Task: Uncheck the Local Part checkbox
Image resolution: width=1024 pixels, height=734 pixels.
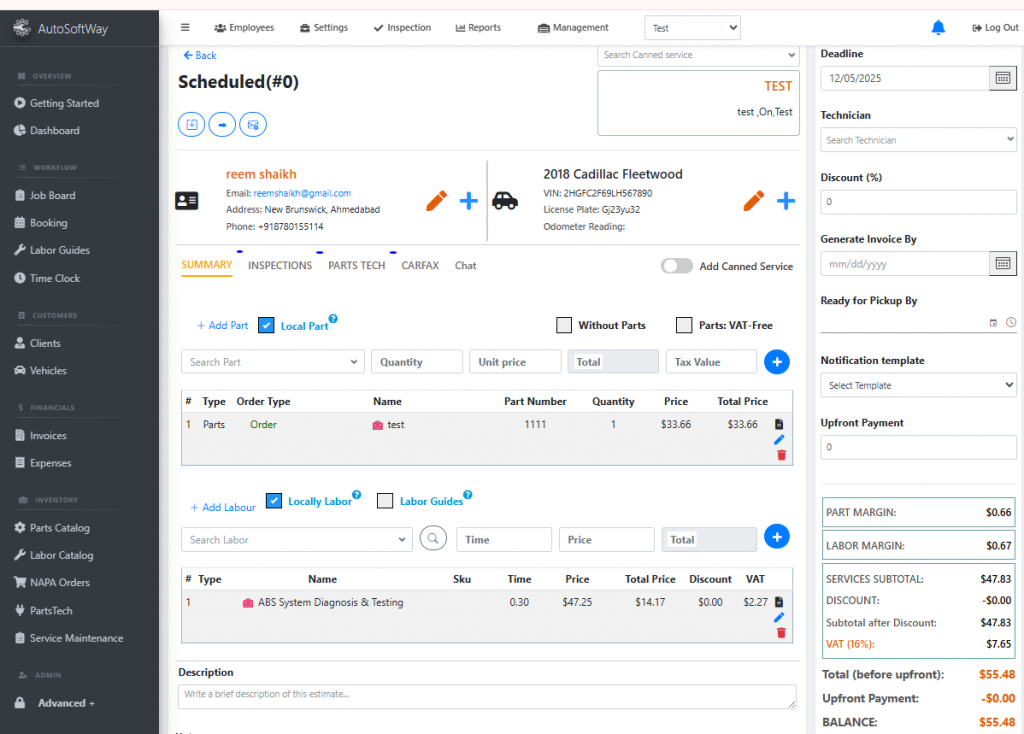Action: click(x=266, y=325)
